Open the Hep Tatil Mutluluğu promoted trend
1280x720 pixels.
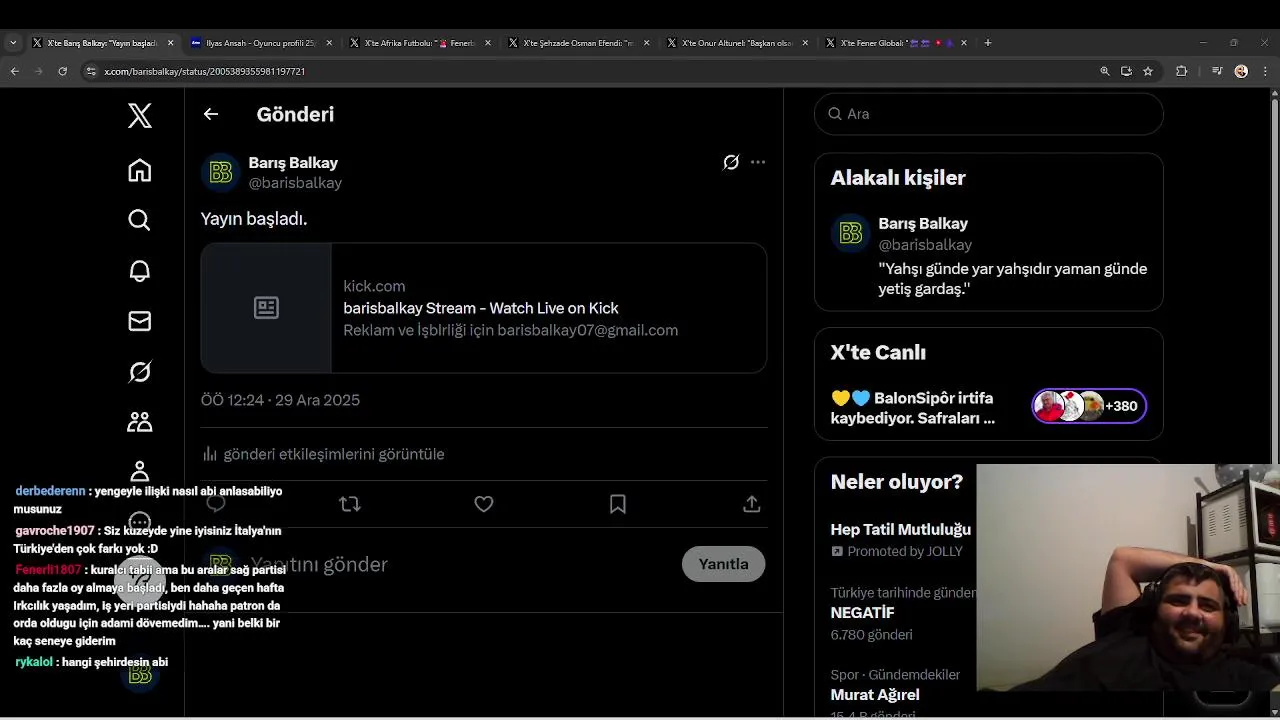click(x=901, y=530)
